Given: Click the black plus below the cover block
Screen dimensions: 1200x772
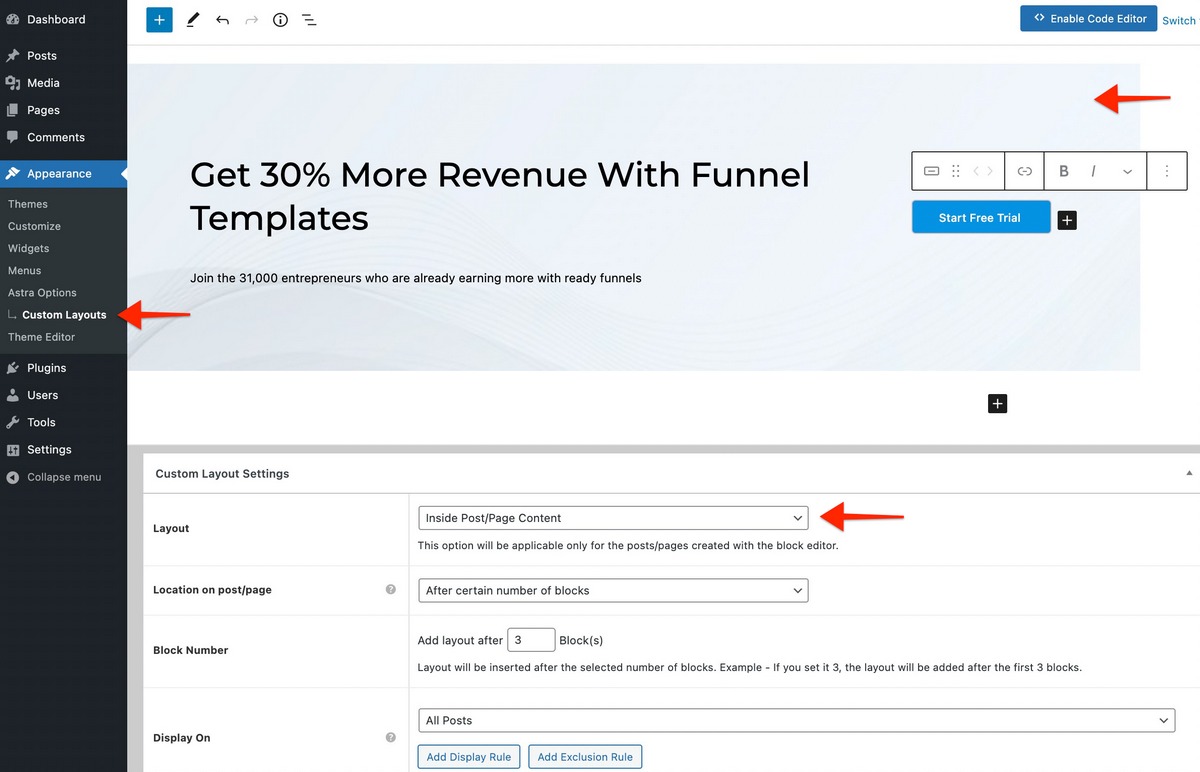Looking at the screenshot, I should click(x=997, y=403).
